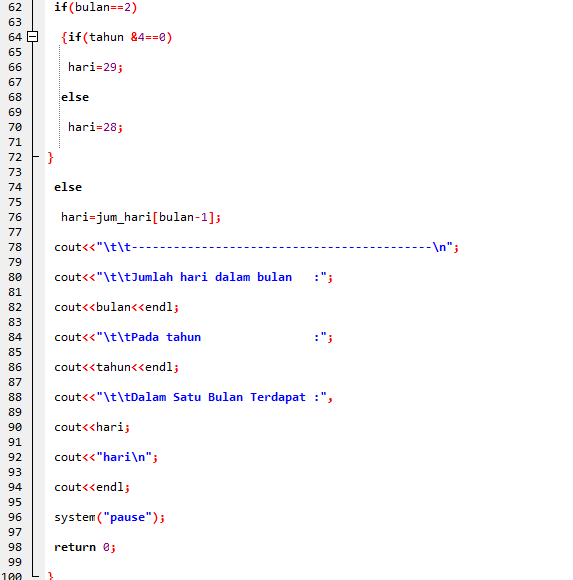Click line number 80 in the gutter
Image resolution: width=573 pixels, height=580 pixels.
click(15, 277)
